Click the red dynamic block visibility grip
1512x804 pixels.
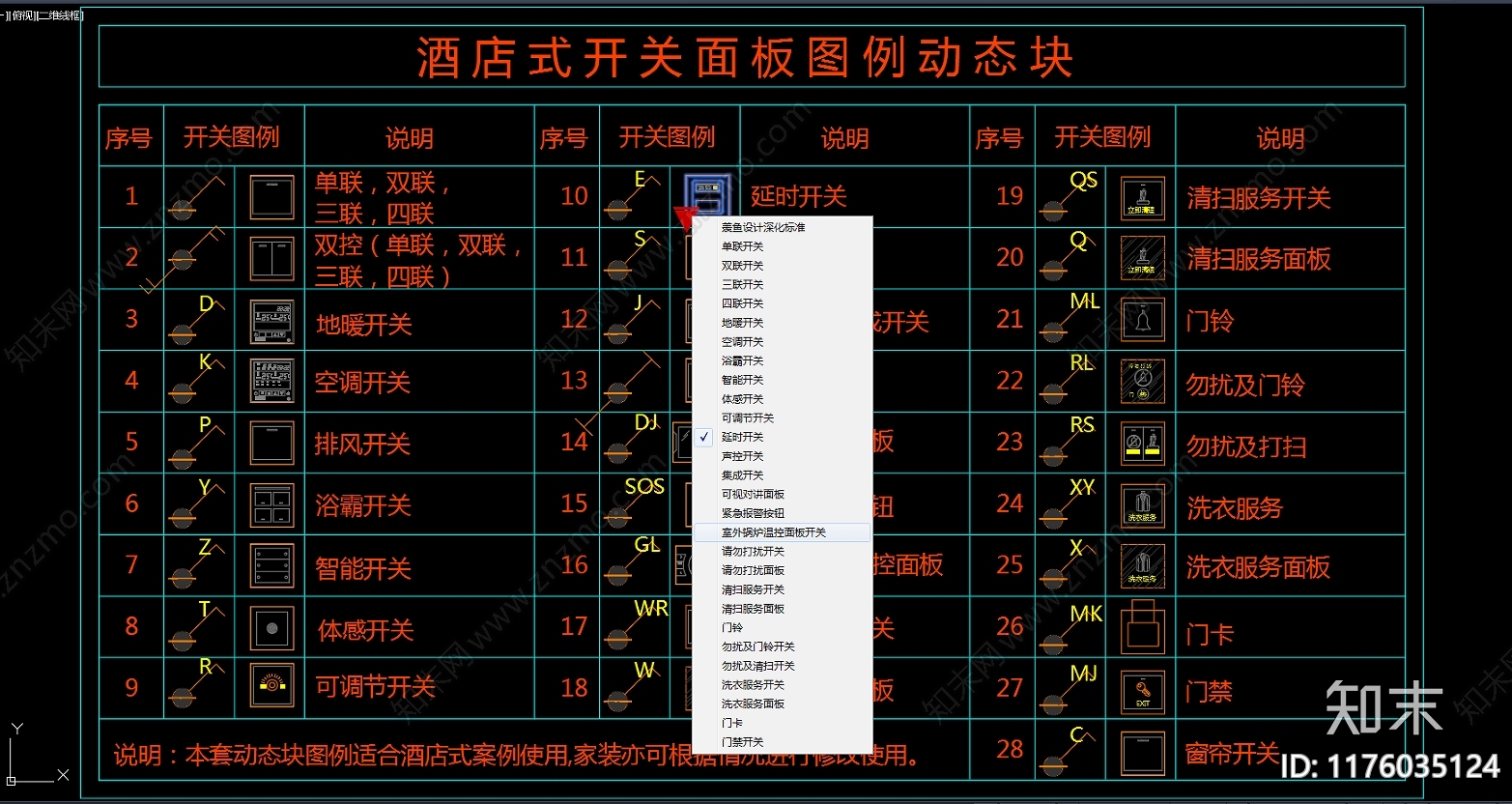pyautogui.click(x=685, y=218)
